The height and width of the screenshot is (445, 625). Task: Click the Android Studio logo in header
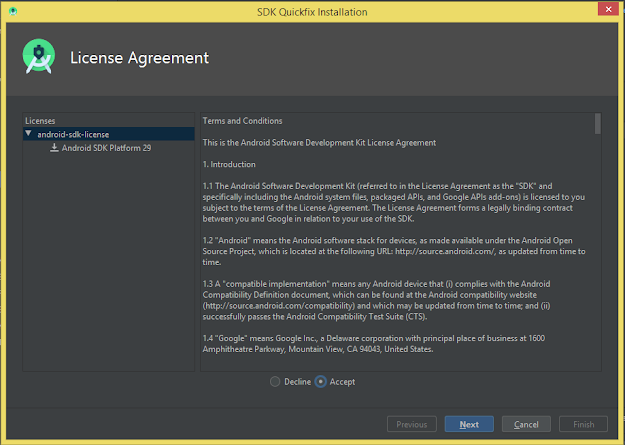click(39, 56)
